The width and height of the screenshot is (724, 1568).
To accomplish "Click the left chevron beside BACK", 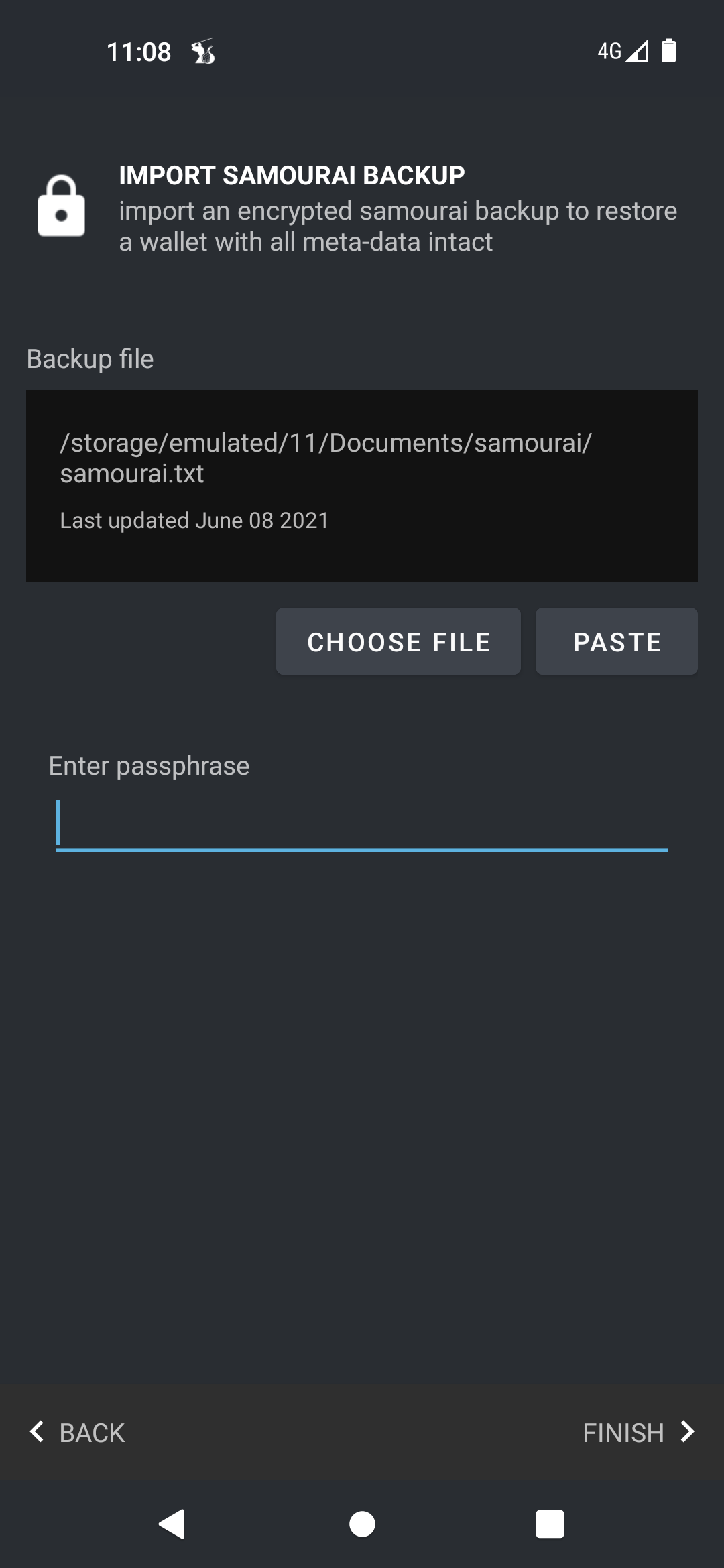I will [x=37, y=1431].
